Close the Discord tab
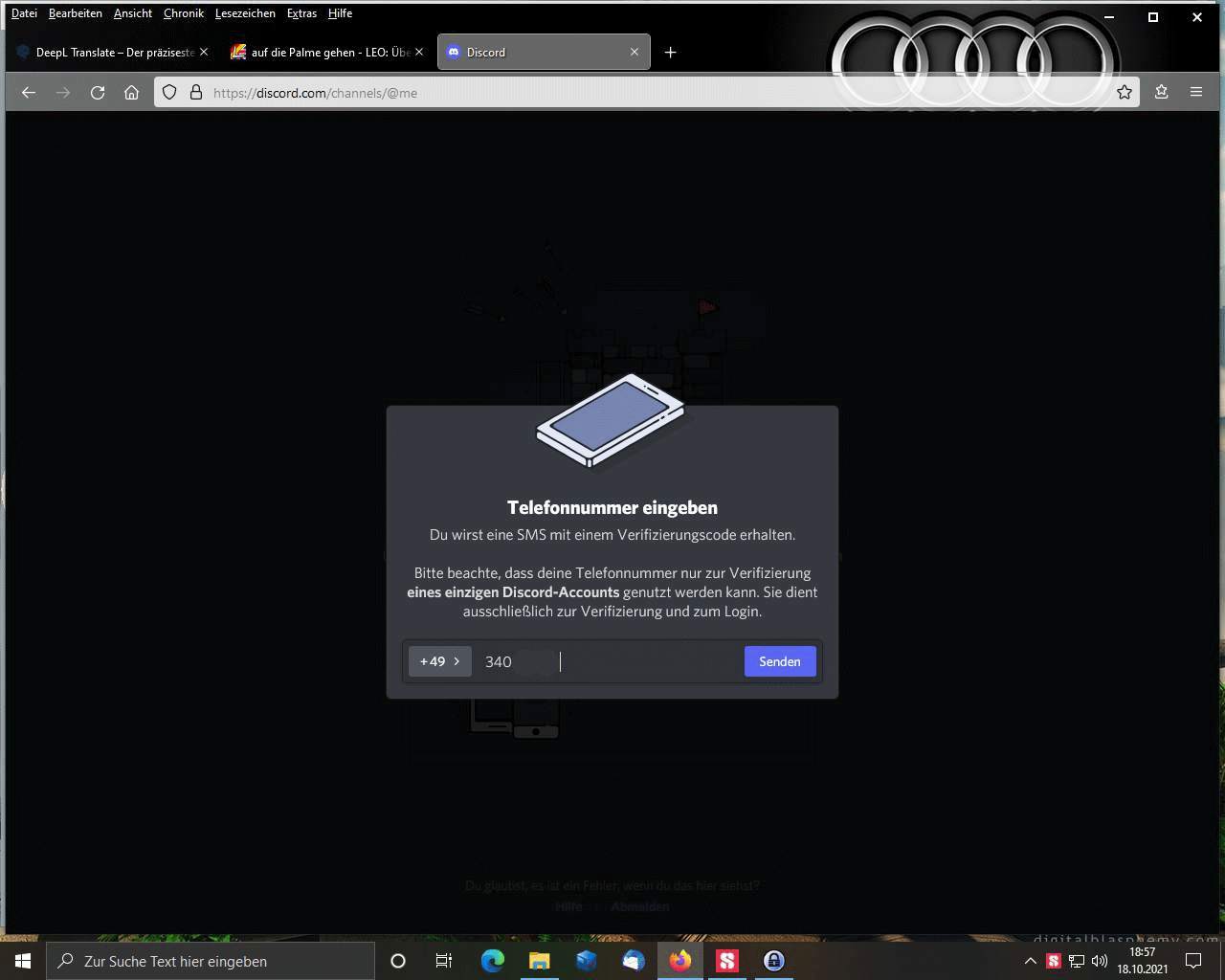The image size is (1225, 980). pos(634,52)
